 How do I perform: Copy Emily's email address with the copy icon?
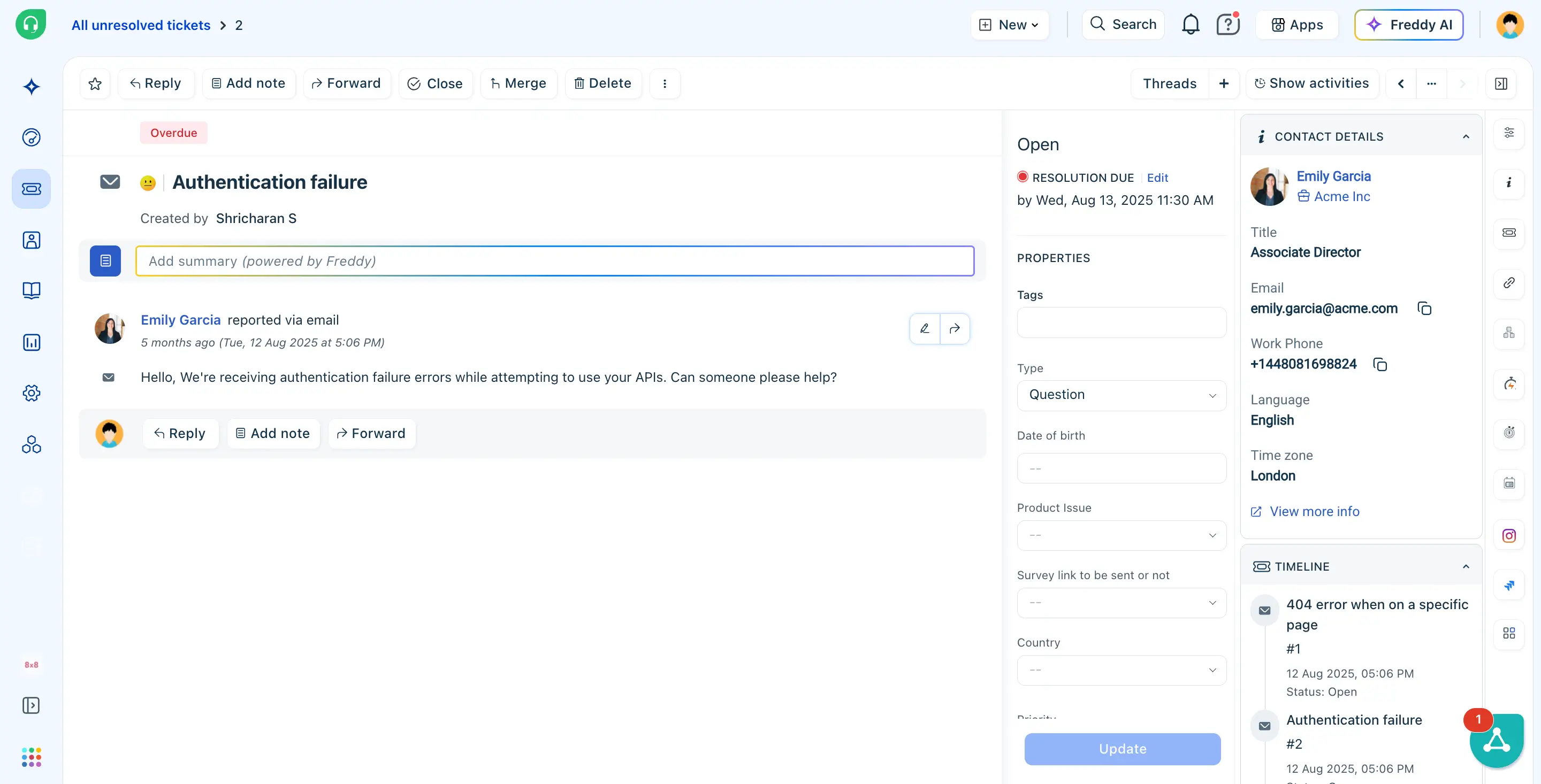(1424, 308)
